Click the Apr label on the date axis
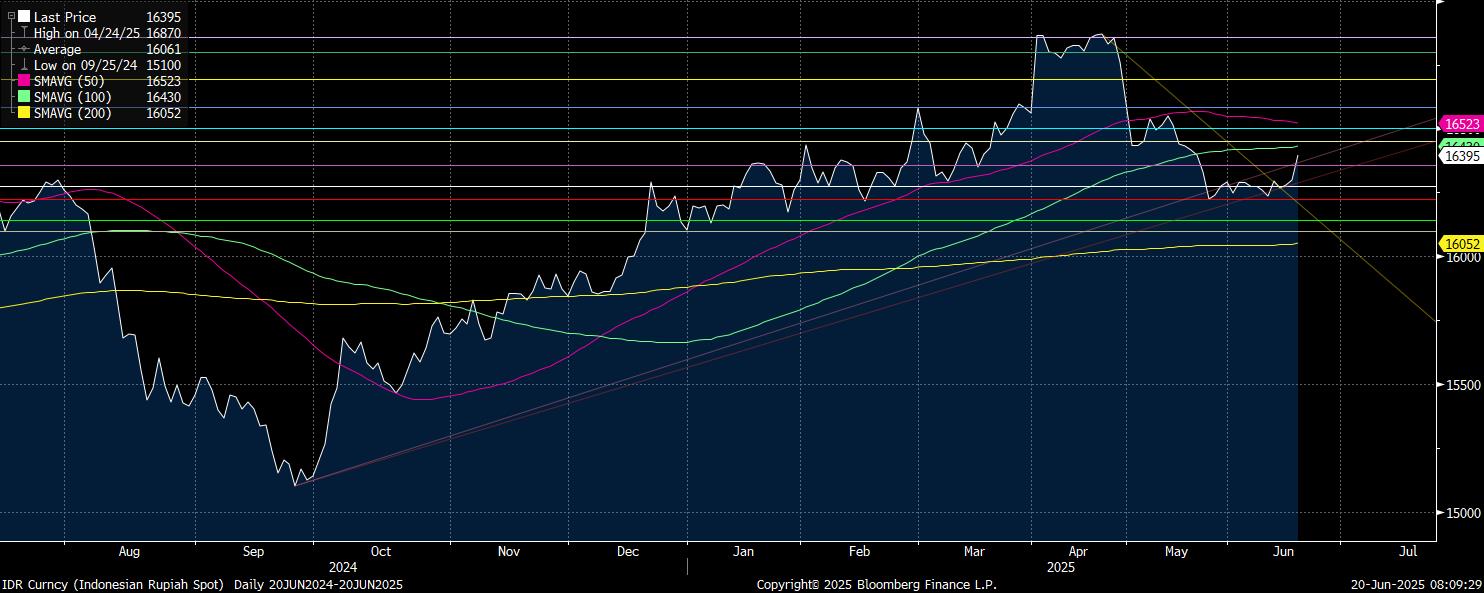1484x593 pixels. (x=1077, y=551)
